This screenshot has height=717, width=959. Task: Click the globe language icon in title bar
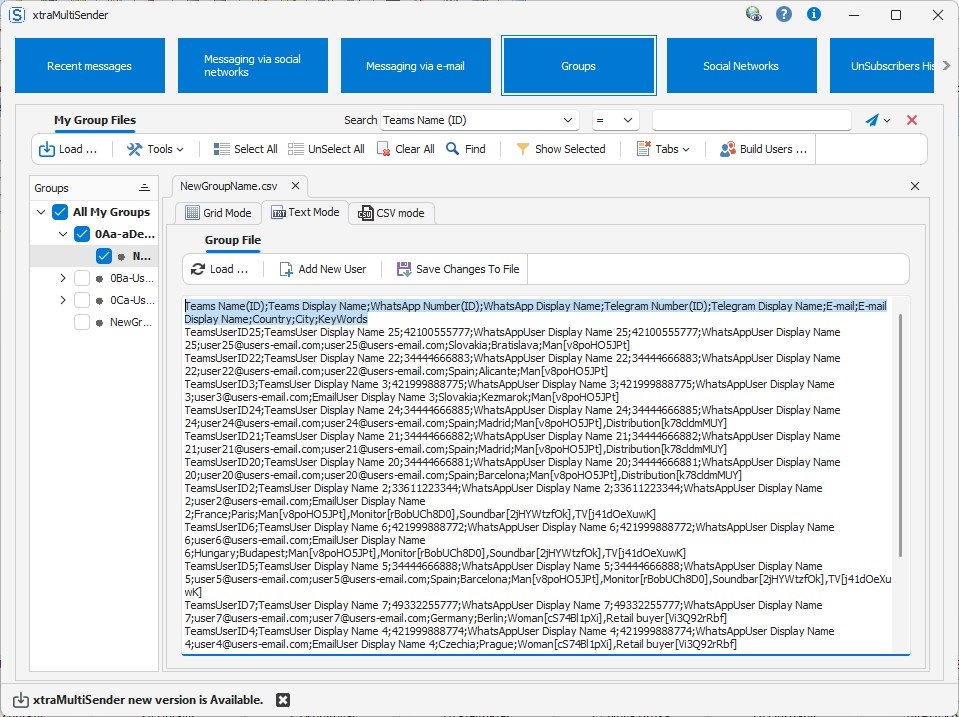pyautogui.click(x=754, y=14)
